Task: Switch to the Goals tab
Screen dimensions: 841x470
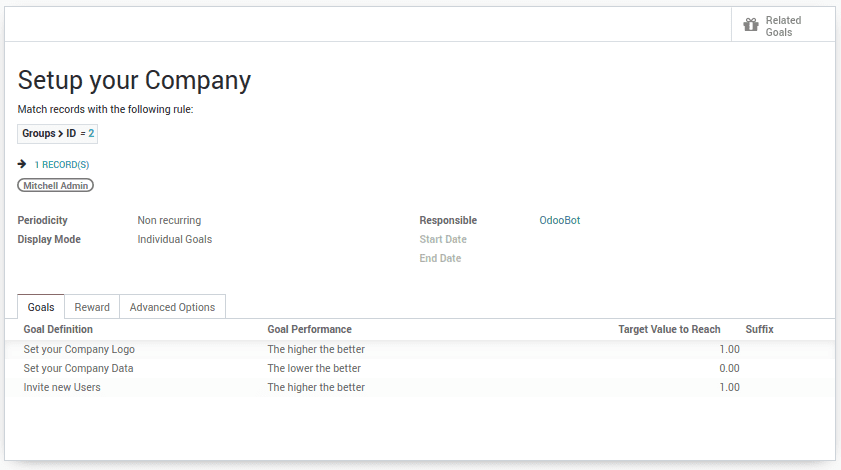Action: 41,307
